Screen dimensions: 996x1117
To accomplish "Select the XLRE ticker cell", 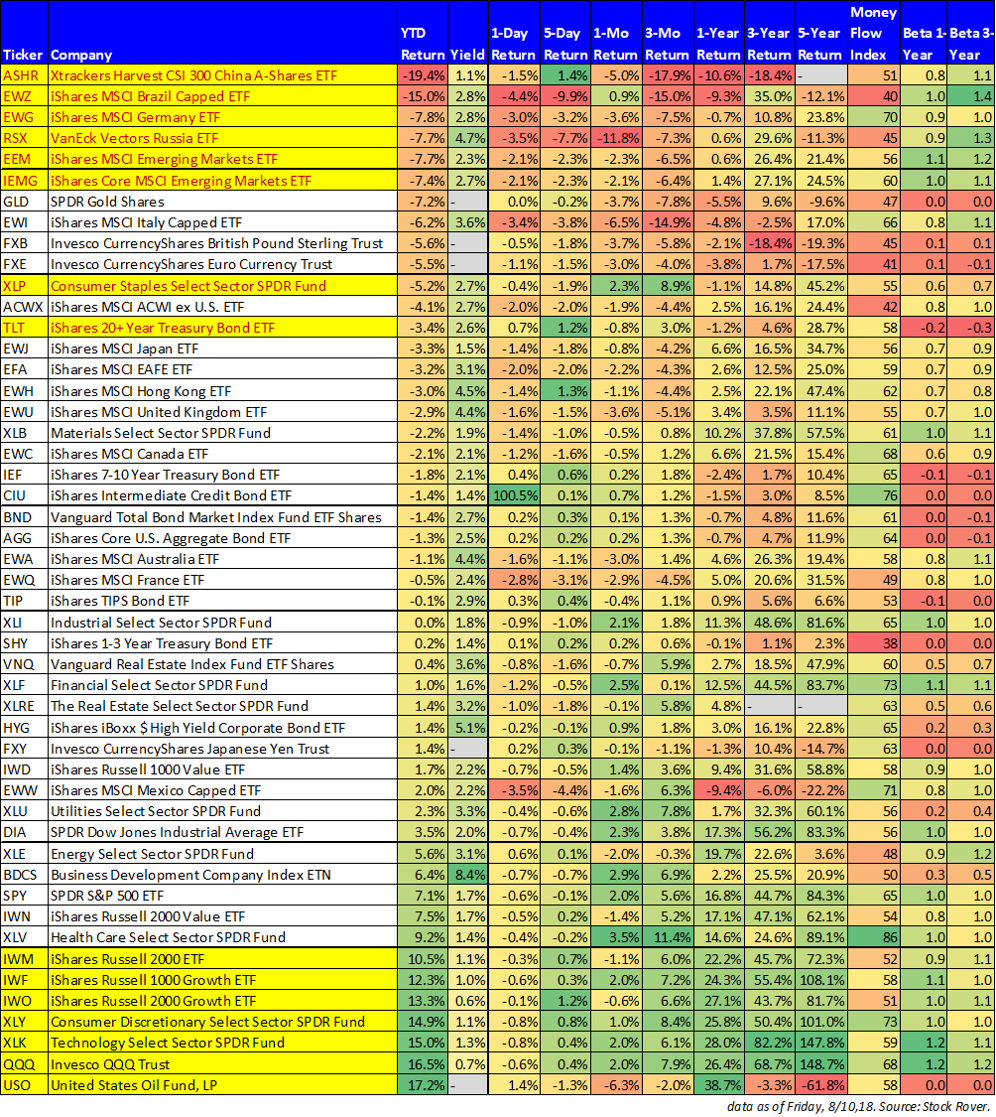I will coord(24,707).
